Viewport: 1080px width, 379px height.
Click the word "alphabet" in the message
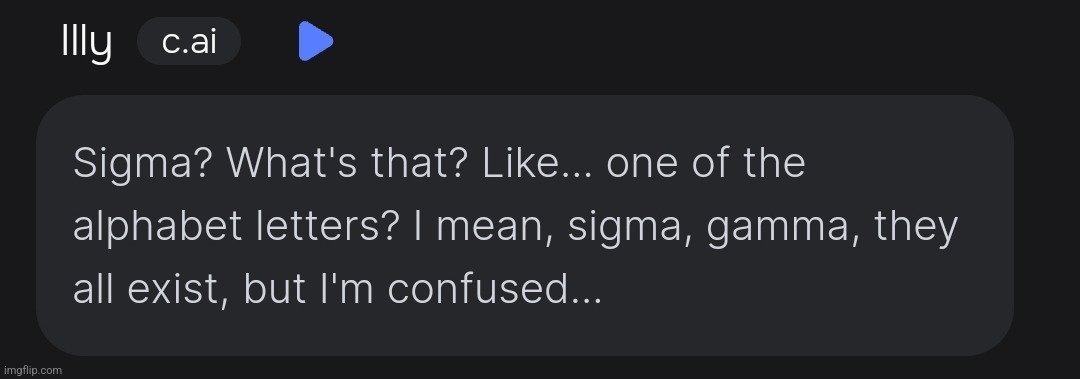tap(157, 227)
